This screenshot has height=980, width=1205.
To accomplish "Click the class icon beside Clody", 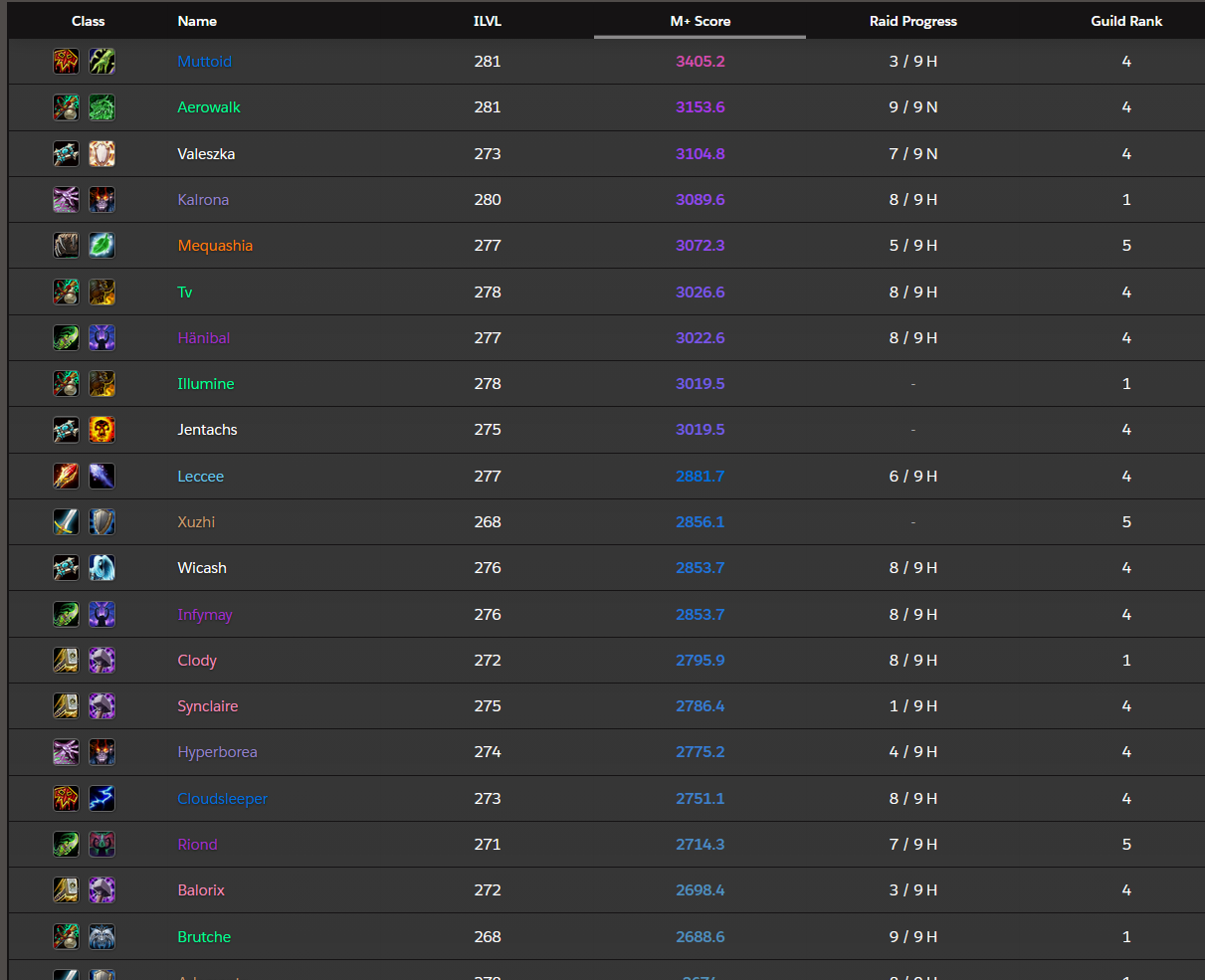I will (66, 661).
